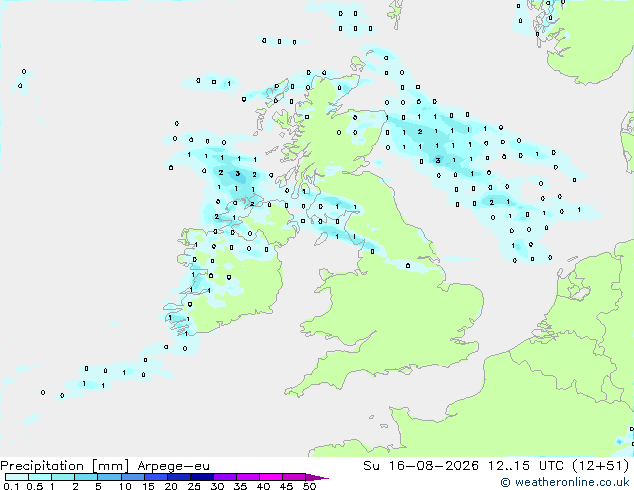Click the '3' value in the North Sea
The image size is (634, 490).
tap(438, 161)
